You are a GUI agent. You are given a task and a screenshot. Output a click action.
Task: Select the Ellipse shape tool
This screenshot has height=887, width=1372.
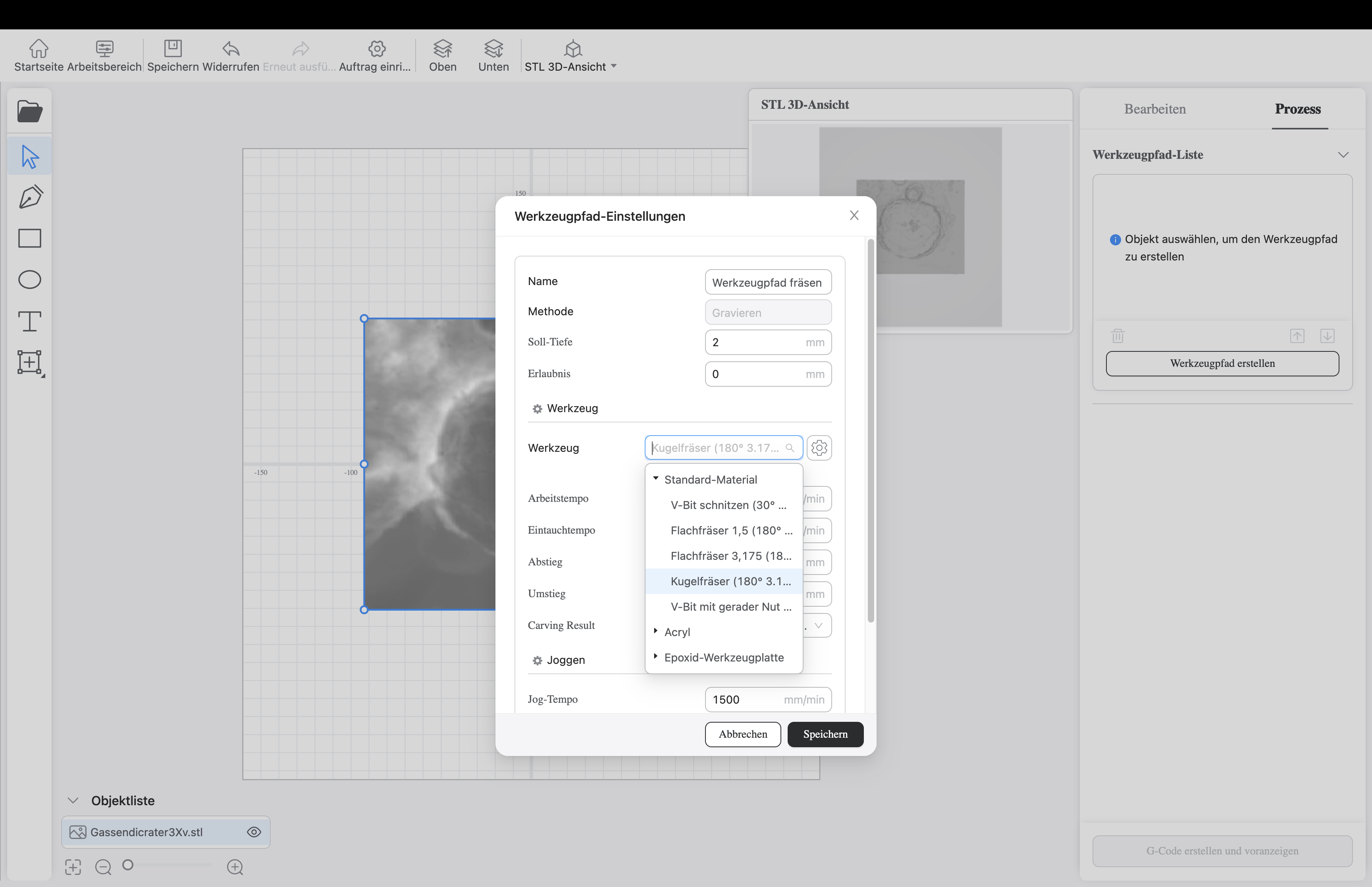point(29,280)
